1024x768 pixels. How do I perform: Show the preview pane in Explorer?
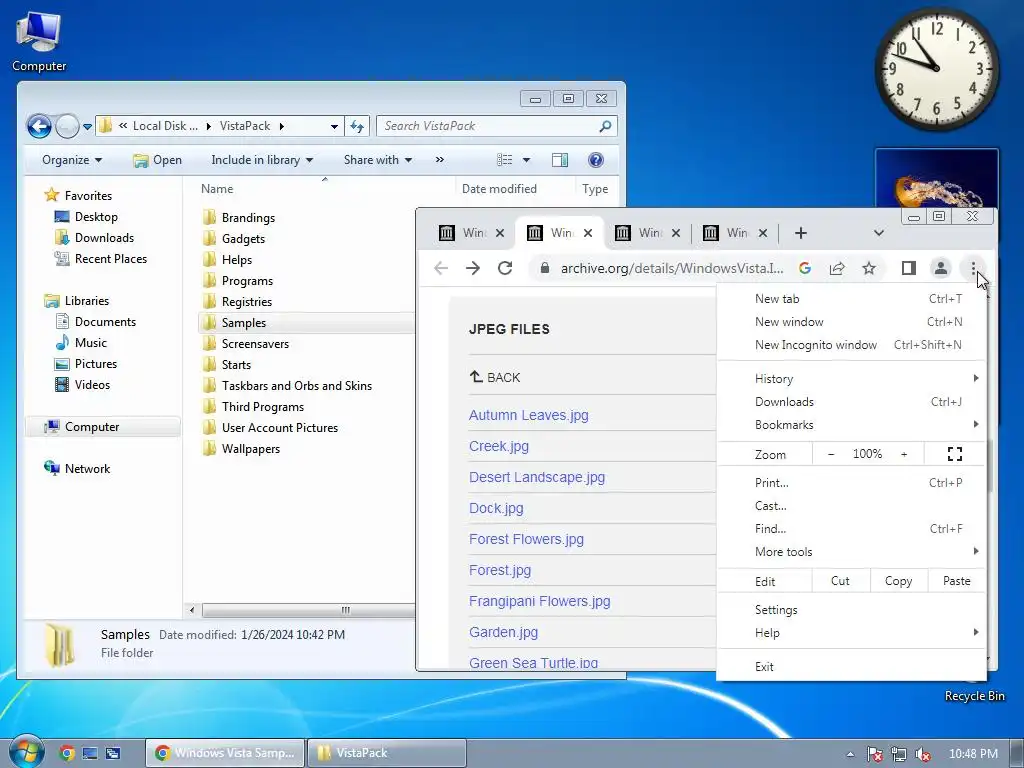[x=560, y=160]
